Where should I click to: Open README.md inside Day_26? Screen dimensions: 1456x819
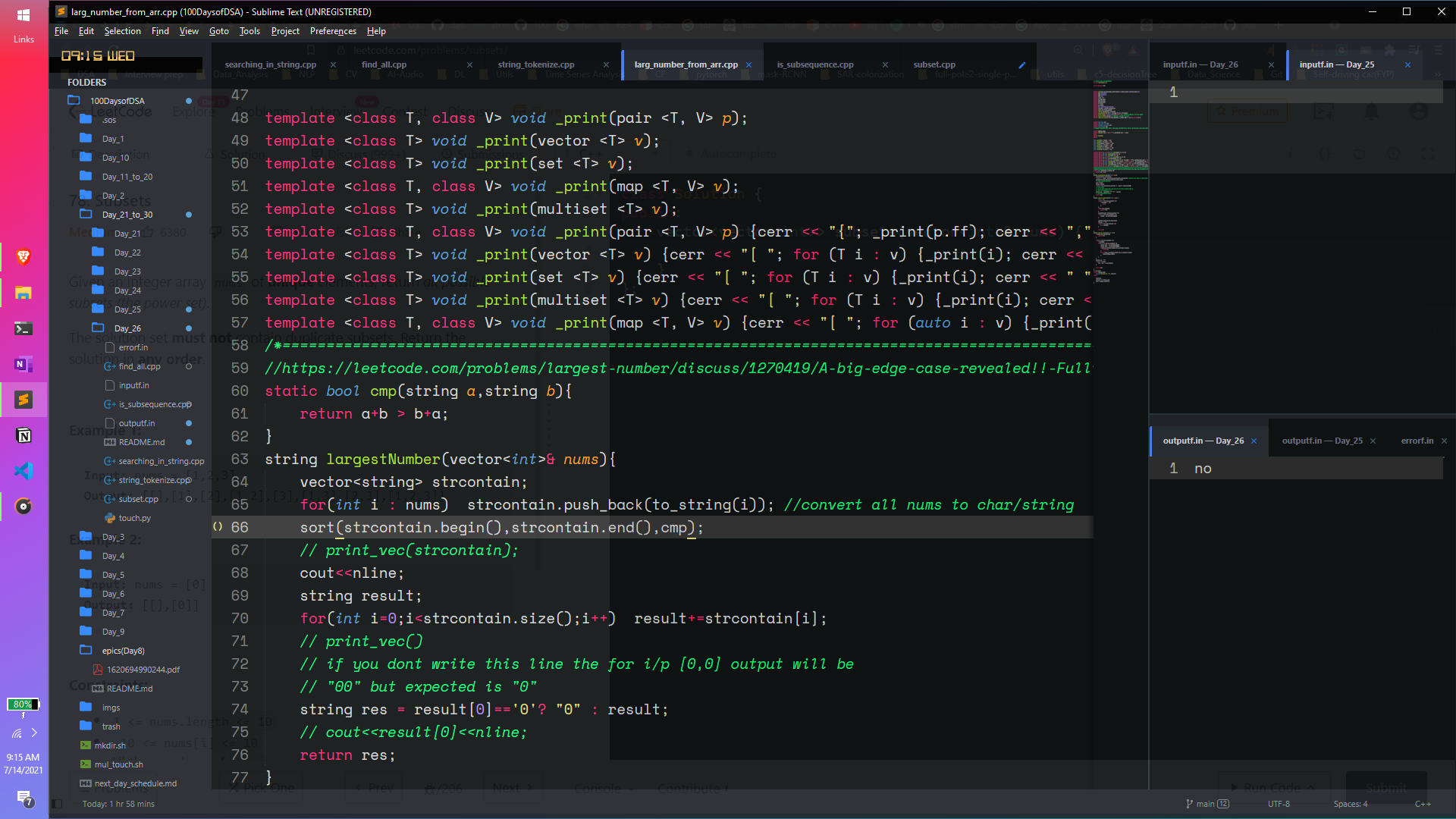(x=142, y=442)
